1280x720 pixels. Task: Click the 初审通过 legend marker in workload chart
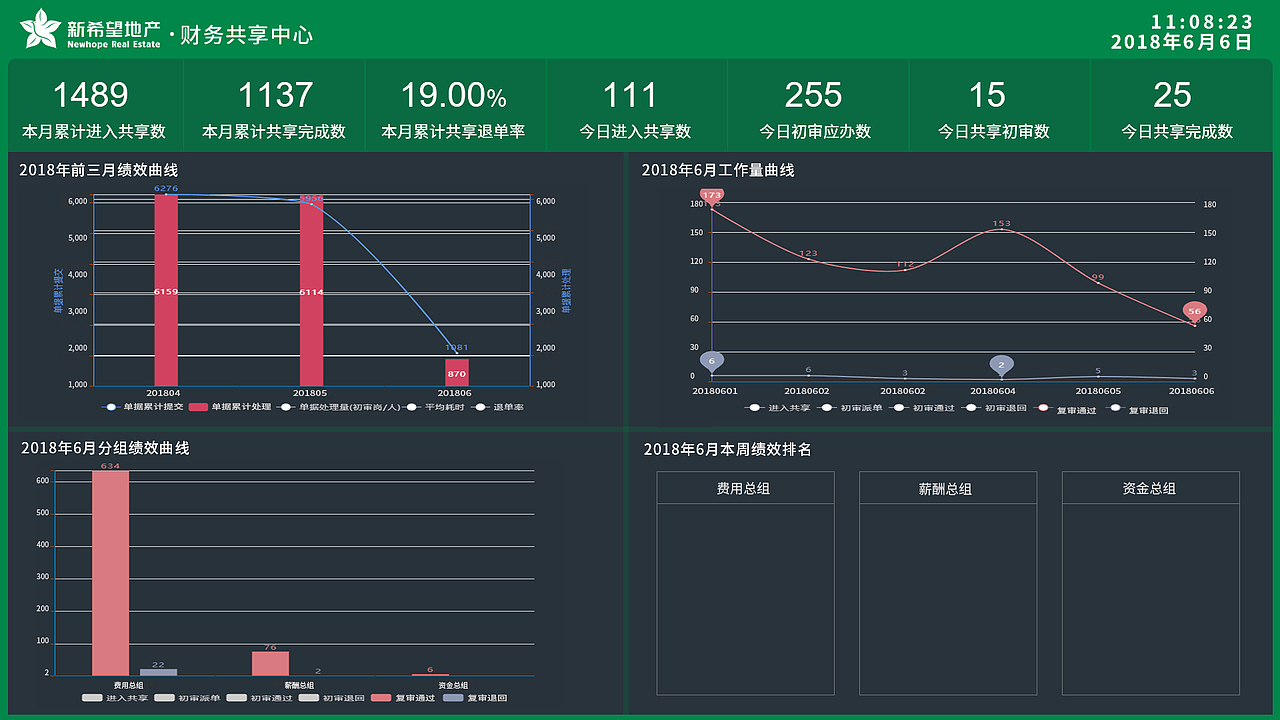pos(899,409)
